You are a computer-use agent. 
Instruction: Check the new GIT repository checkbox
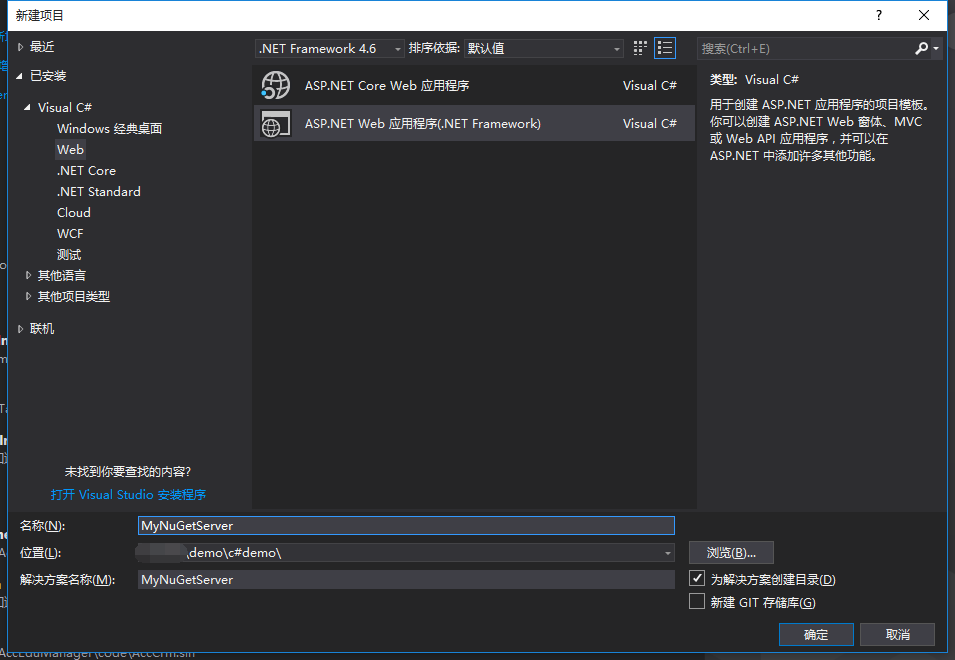tap(697, 602)
